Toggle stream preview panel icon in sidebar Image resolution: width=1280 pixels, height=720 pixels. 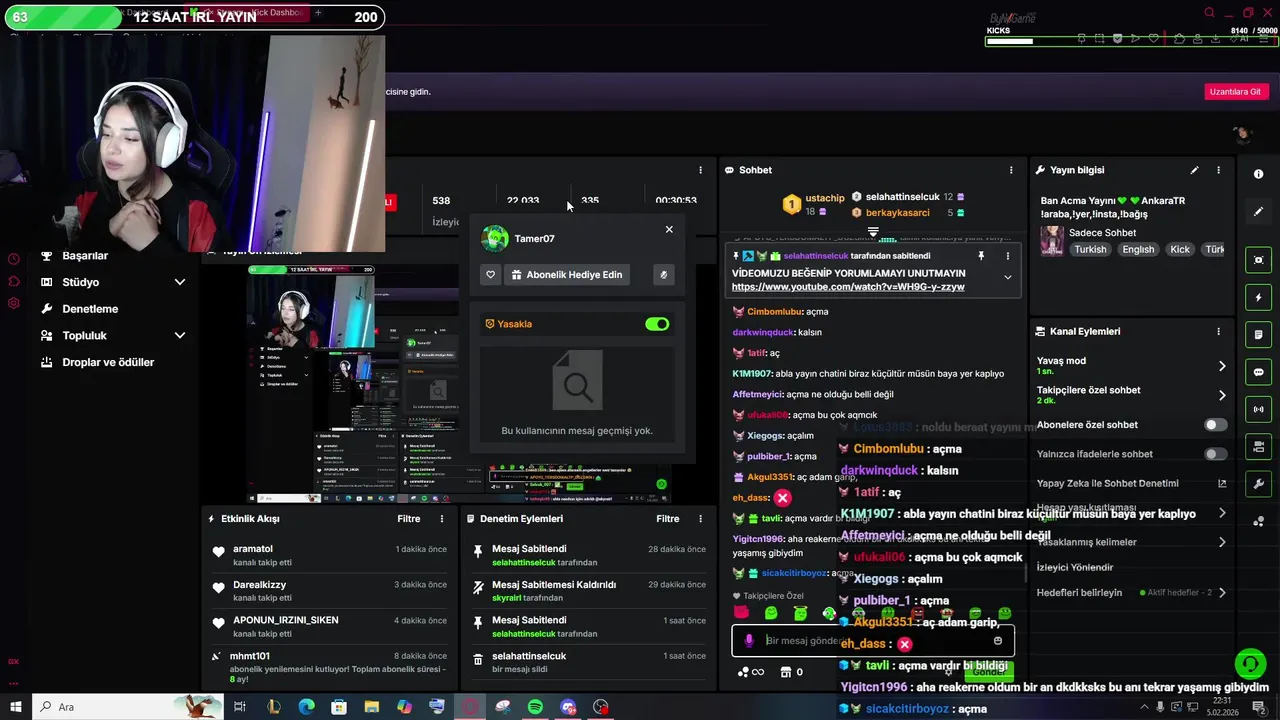pos(1259,260)
